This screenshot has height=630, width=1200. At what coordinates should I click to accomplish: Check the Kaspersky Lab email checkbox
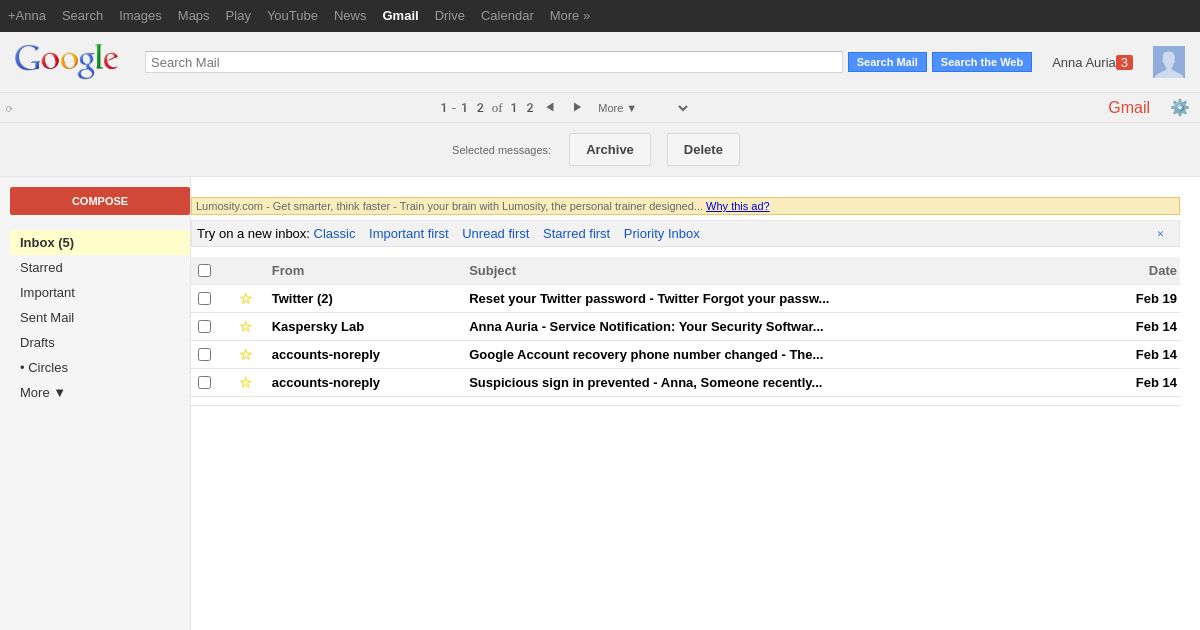point(204,326)
